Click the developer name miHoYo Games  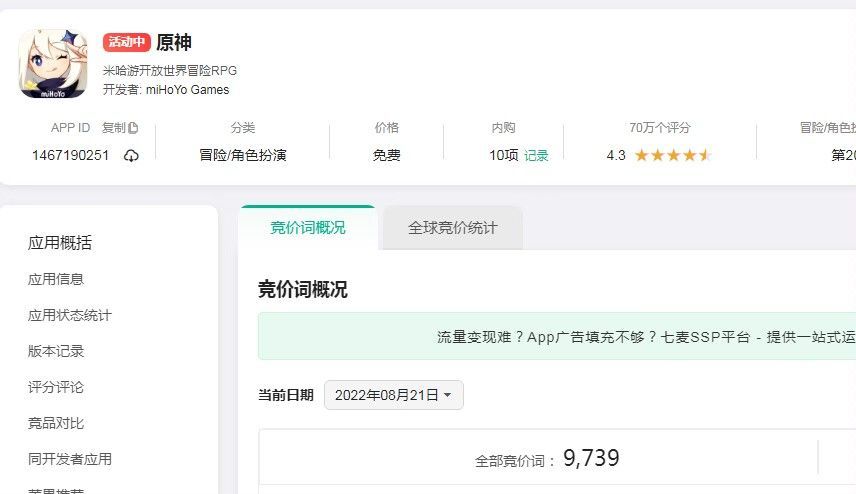pos(187,90)
